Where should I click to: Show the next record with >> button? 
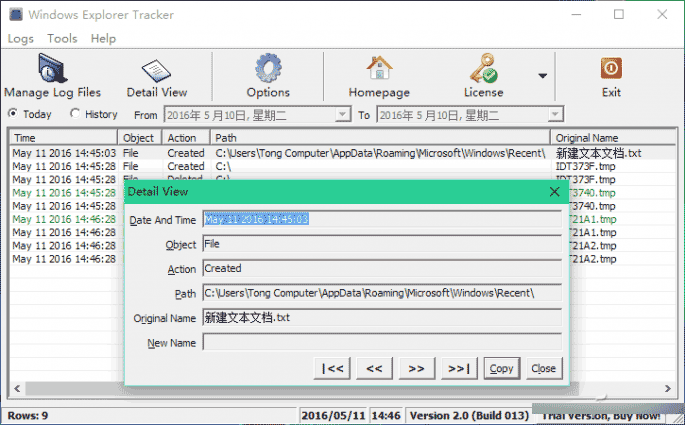point(417,368)
